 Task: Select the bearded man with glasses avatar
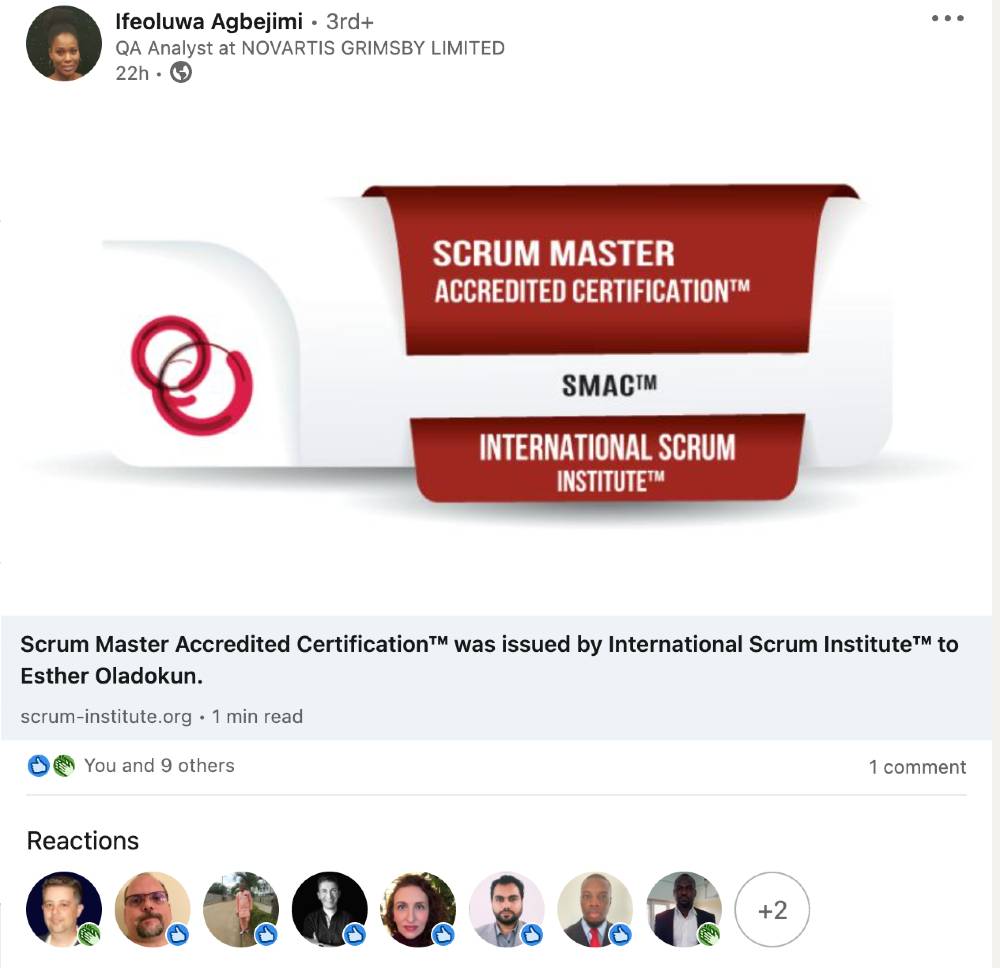[152, 909]
